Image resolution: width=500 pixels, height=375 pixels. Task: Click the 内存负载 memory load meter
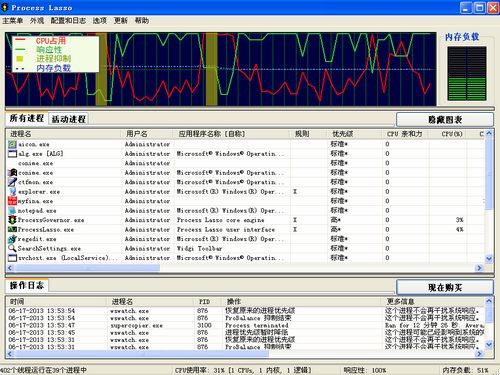[x=467, y=73]
